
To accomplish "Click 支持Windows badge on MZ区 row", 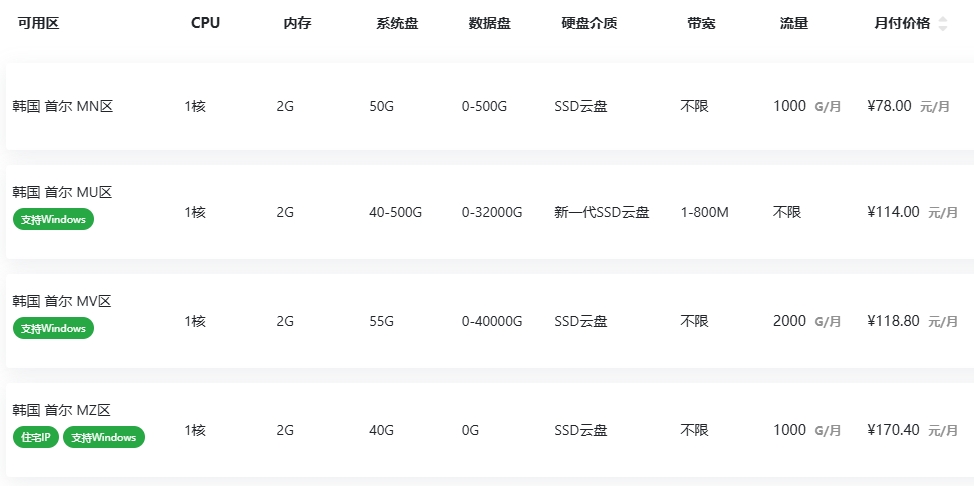I will pyautogui.click(x=104, y=437).
